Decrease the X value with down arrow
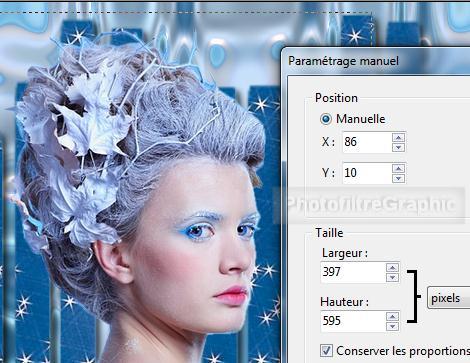This screenshot has width=470, height=363. pyautogui.click(x=399, y=147)
